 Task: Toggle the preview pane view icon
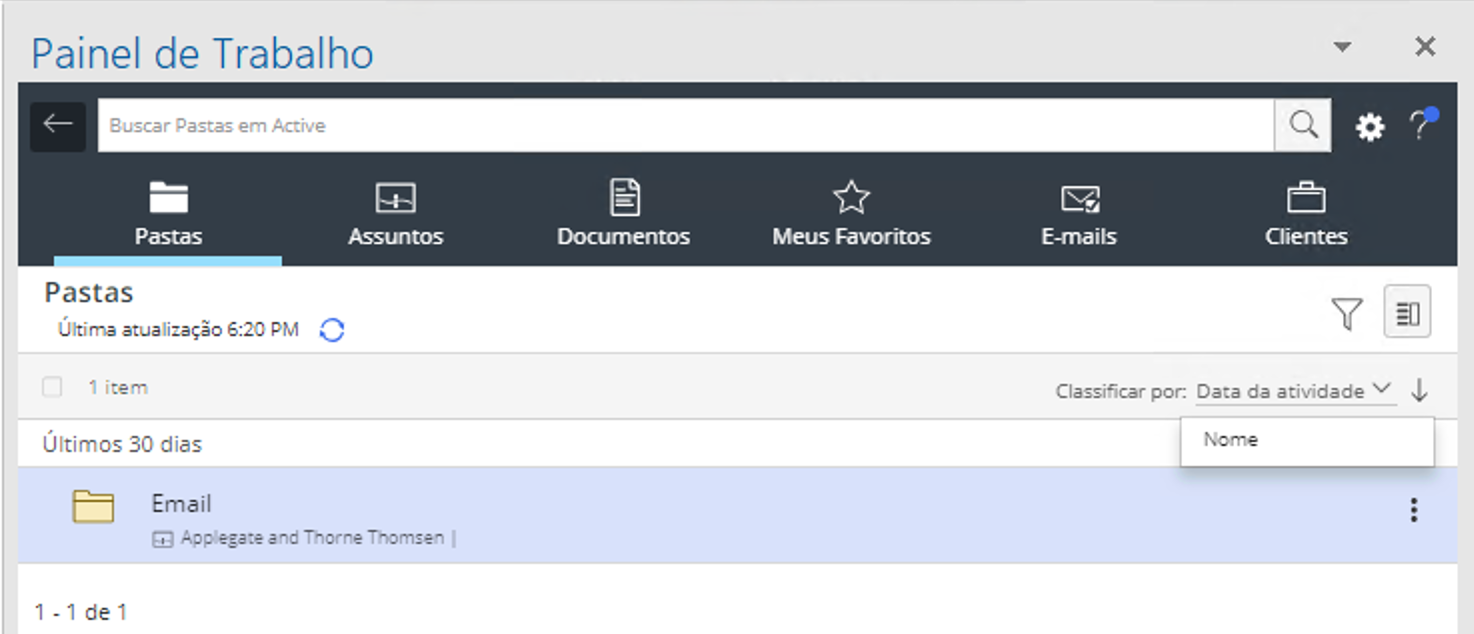[x=1409, y=312]
